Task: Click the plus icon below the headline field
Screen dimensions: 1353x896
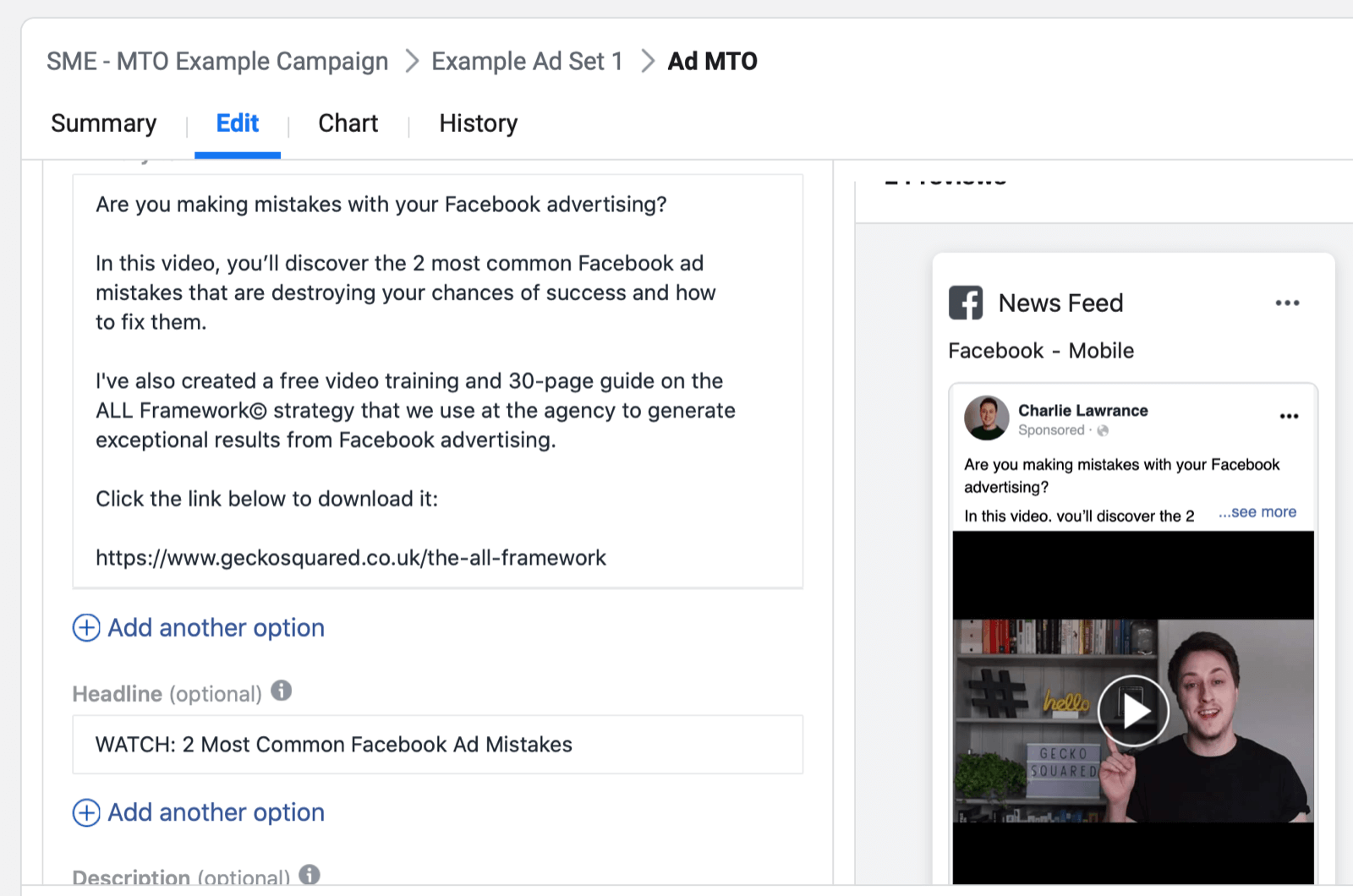Action: tap(85, 812)
